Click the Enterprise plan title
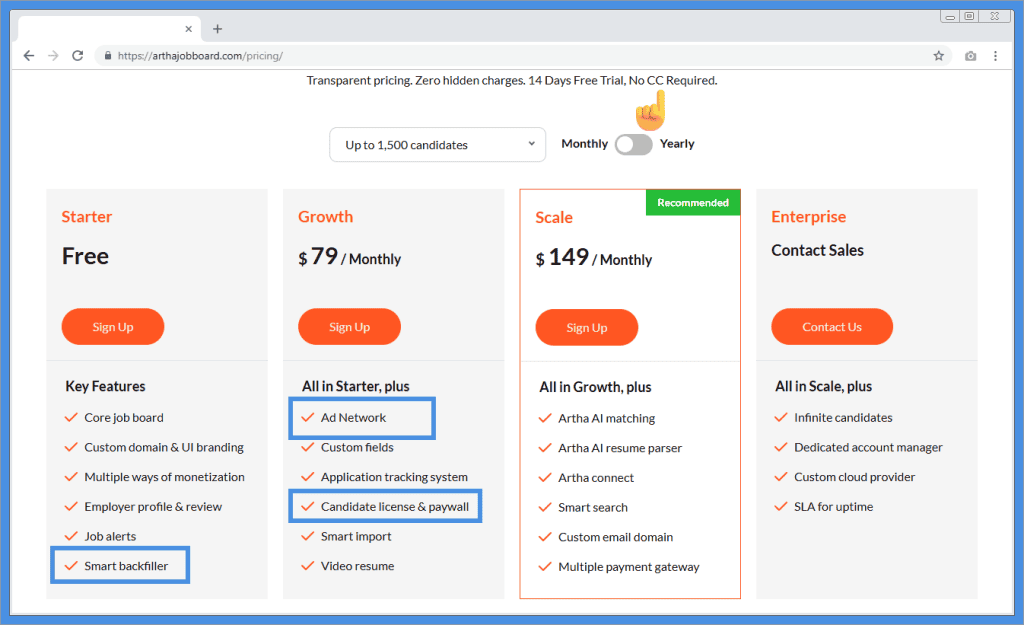 [808, 217]
